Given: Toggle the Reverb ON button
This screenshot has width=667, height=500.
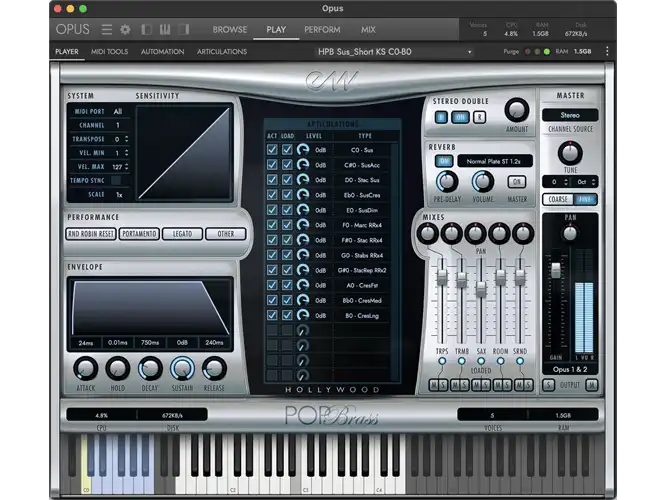Looking at the screenshot, I should [444, 161].
